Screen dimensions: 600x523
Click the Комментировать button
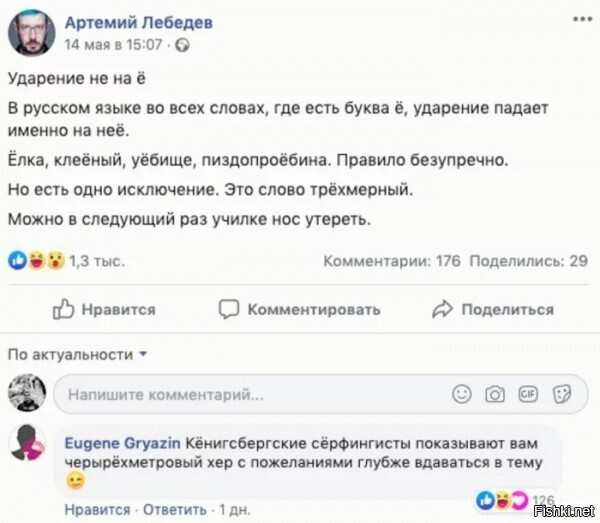pos(300,309)
